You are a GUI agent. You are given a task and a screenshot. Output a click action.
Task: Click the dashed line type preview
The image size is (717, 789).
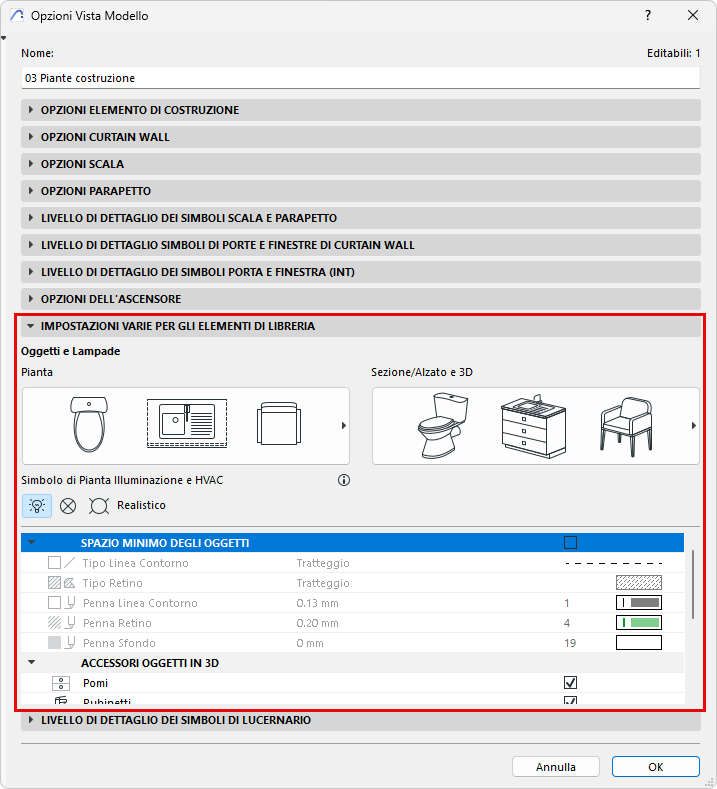coord(614,563)
